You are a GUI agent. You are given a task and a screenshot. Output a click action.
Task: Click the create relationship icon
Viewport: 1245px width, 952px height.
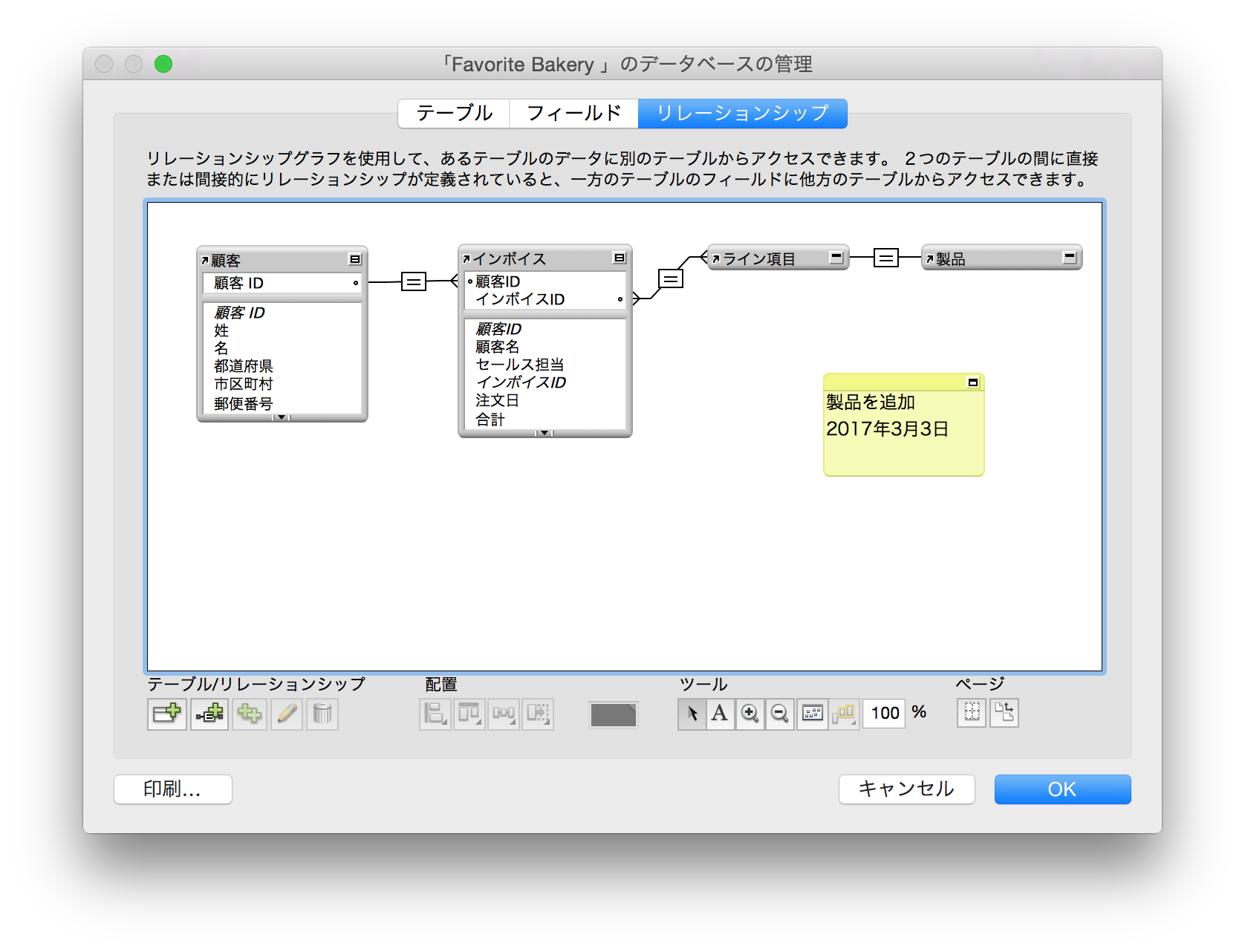click(209, 714)
